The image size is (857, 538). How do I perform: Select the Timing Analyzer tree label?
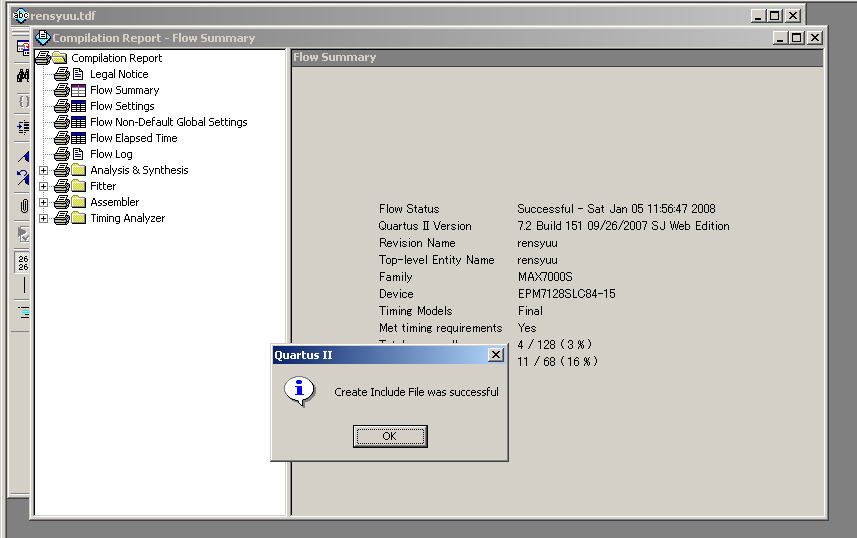pos(128,218)
